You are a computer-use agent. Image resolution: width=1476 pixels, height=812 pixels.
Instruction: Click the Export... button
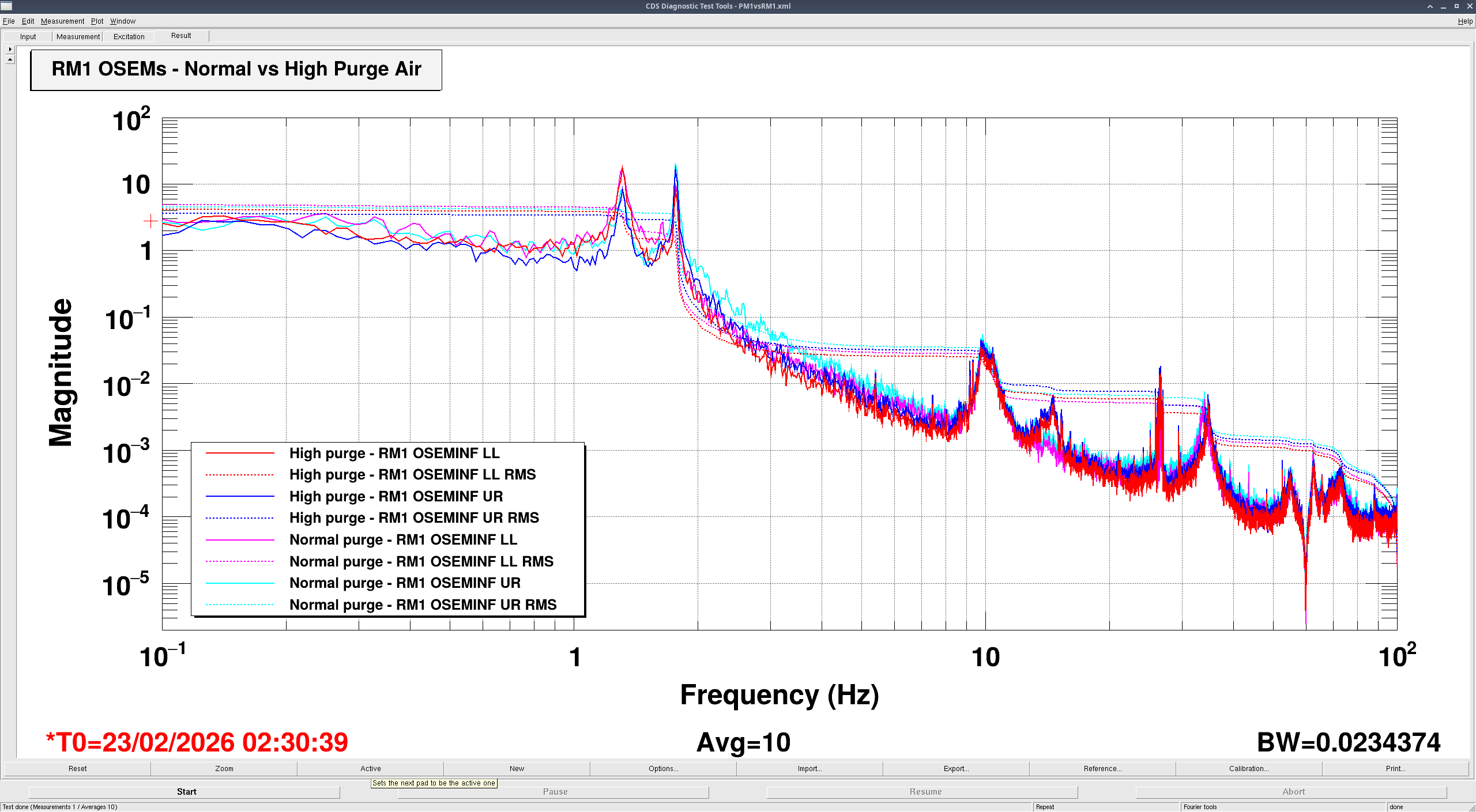[x=956, y=768]
